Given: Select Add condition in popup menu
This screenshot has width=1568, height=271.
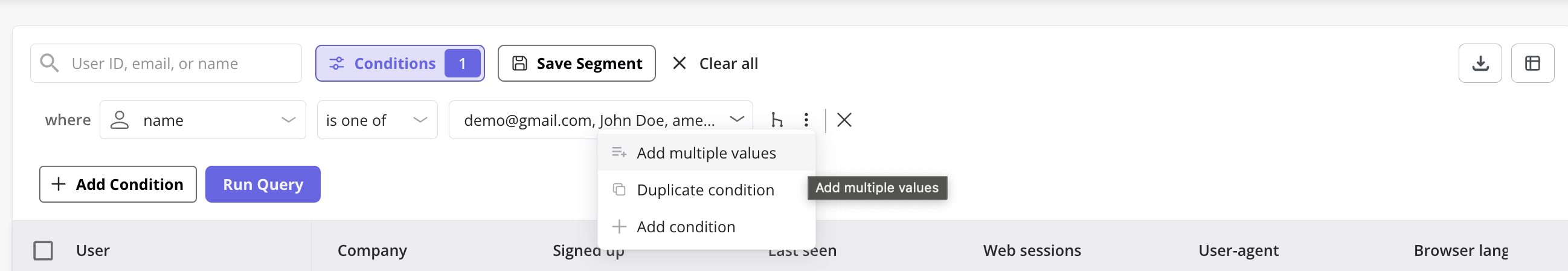Looking at the screenshot, I should coord(706,227).
